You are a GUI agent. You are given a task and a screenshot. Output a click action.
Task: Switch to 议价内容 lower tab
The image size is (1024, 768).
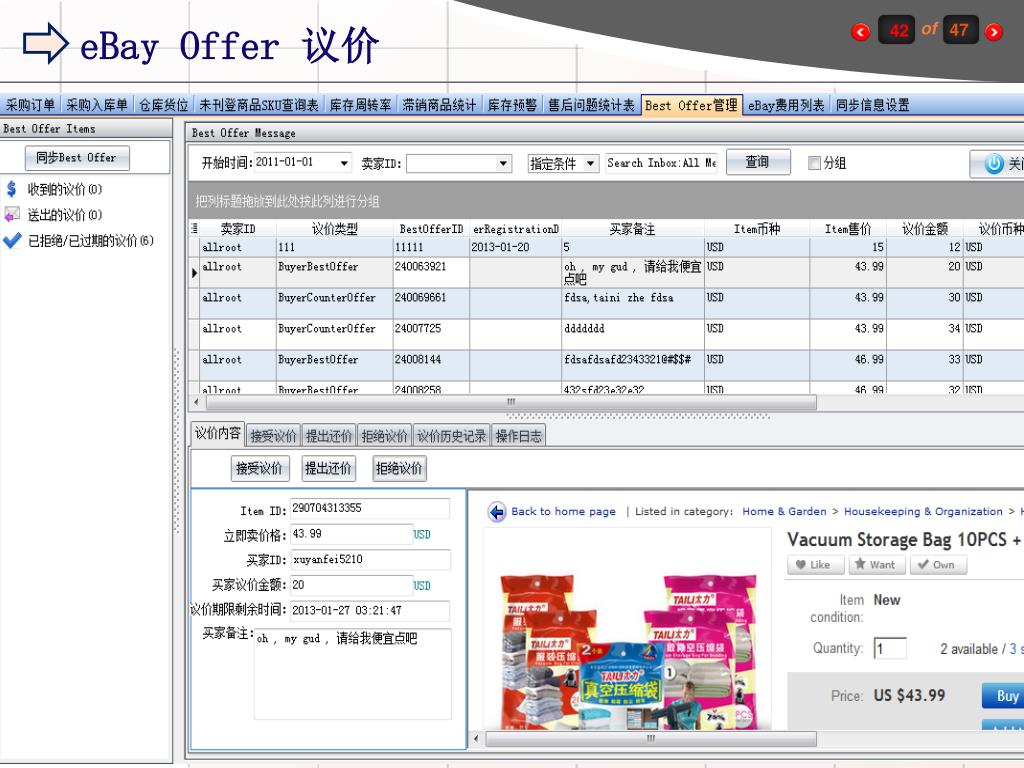point(217,434)
